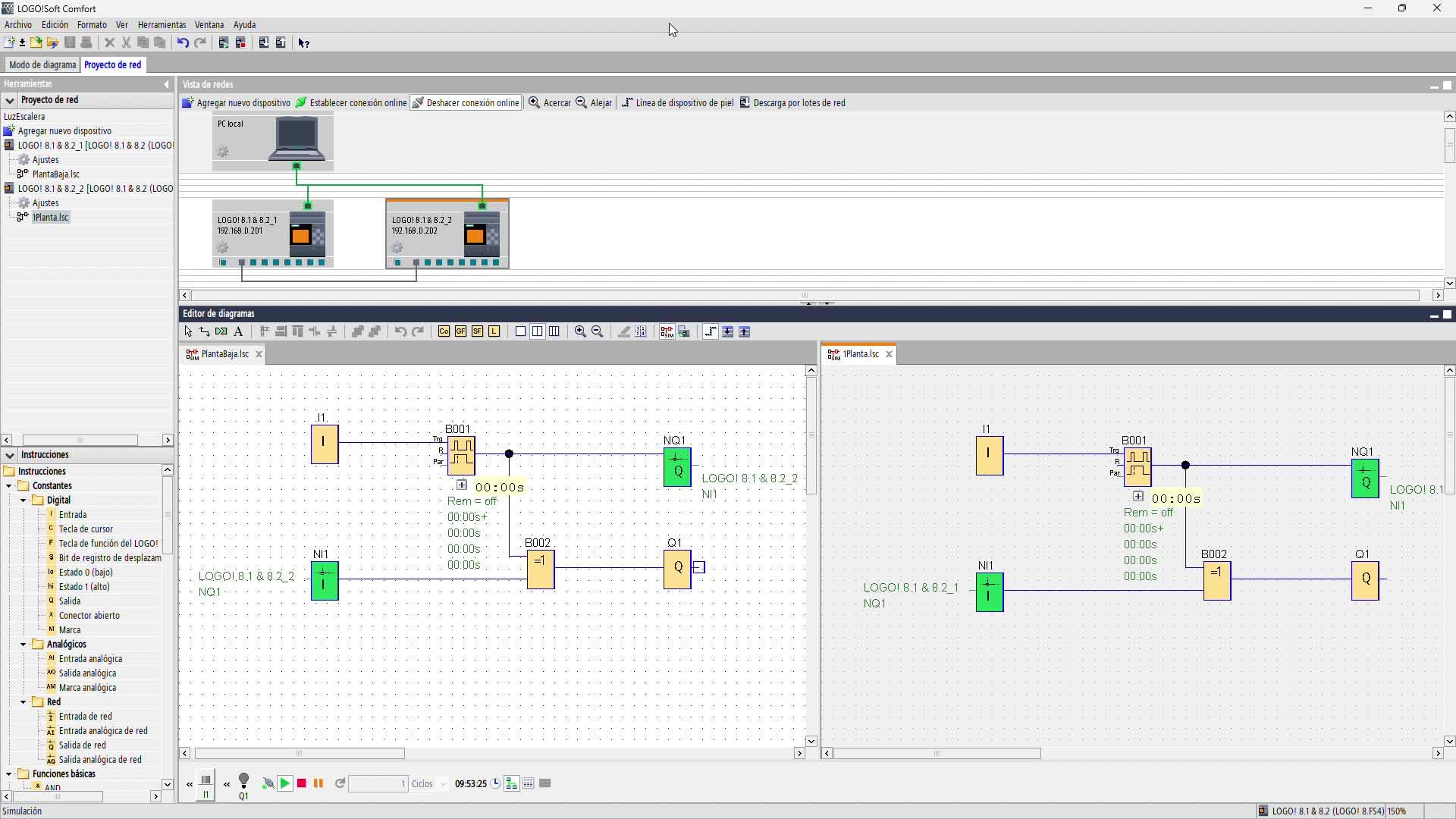This screenshot has width=1456, height=819.
Task: Open the Co constants toolbar button
Action: tap(444, 331)
